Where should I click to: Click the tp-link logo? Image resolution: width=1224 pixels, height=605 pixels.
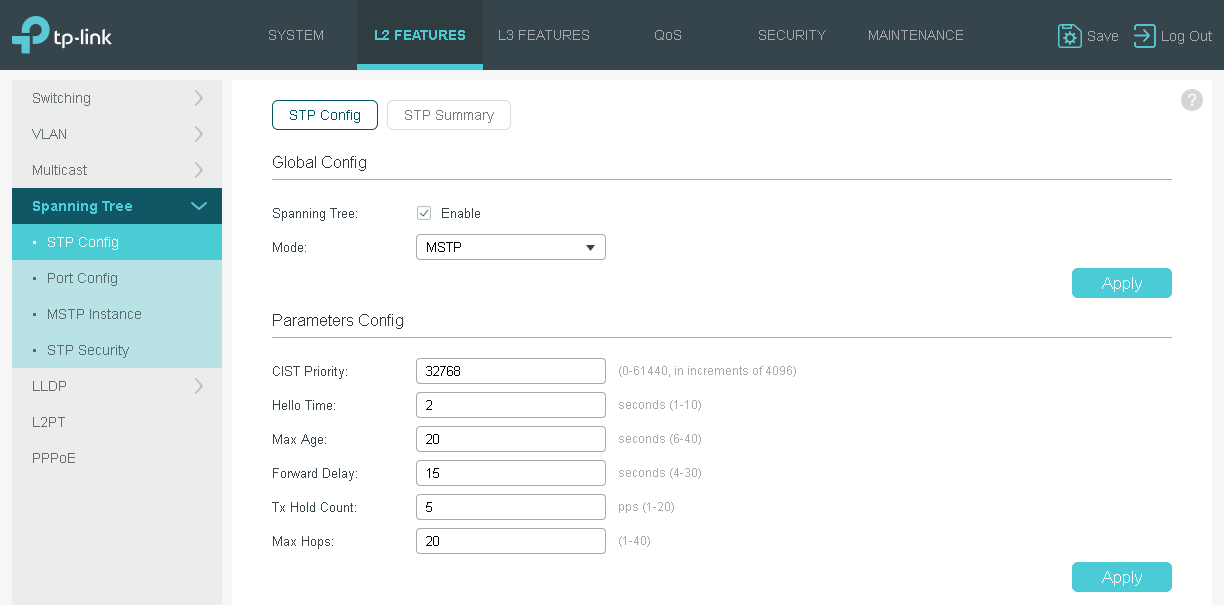click(x=62, y=35)
